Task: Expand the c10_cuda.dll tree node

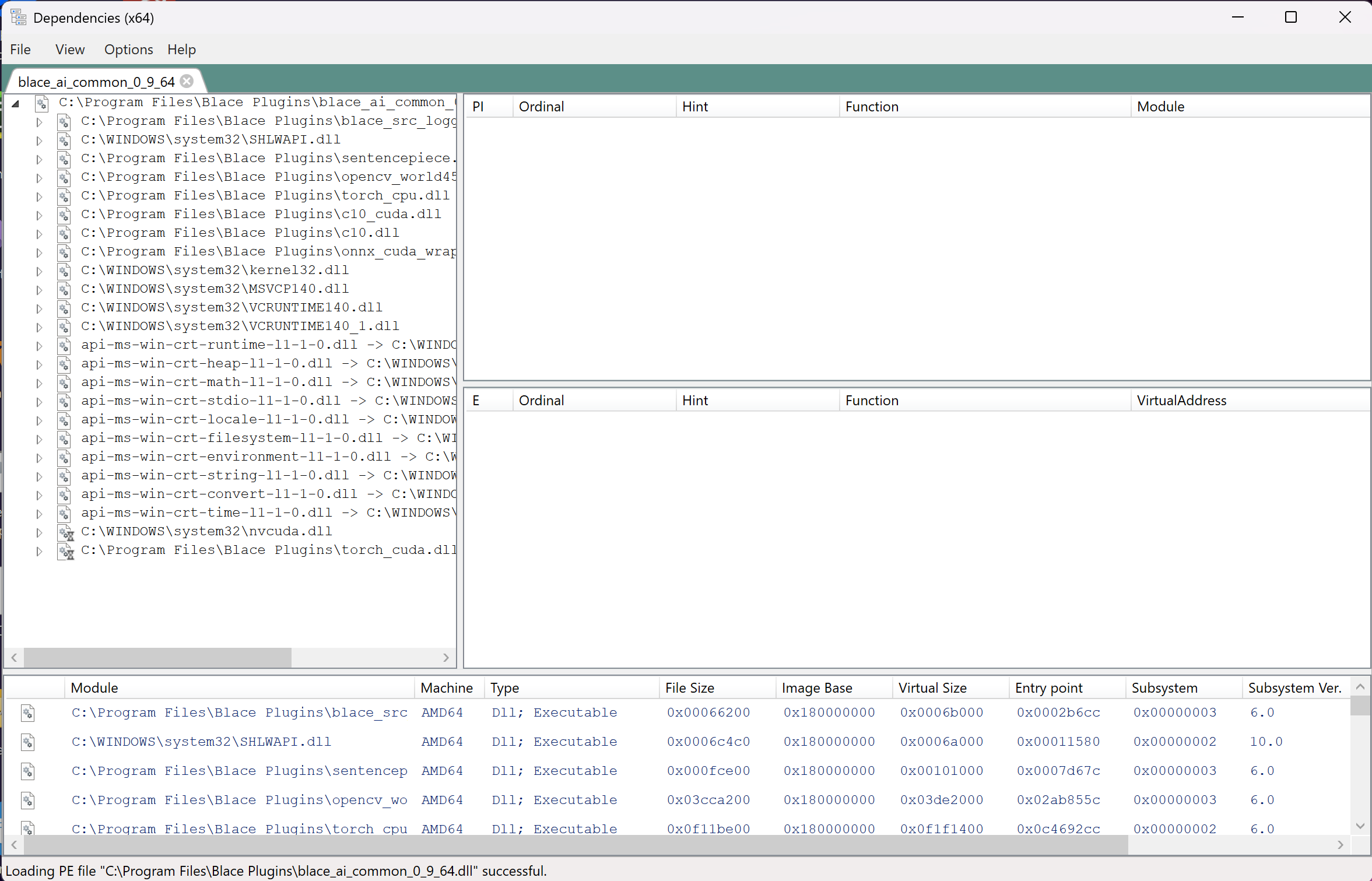Action: click(39, 216)
